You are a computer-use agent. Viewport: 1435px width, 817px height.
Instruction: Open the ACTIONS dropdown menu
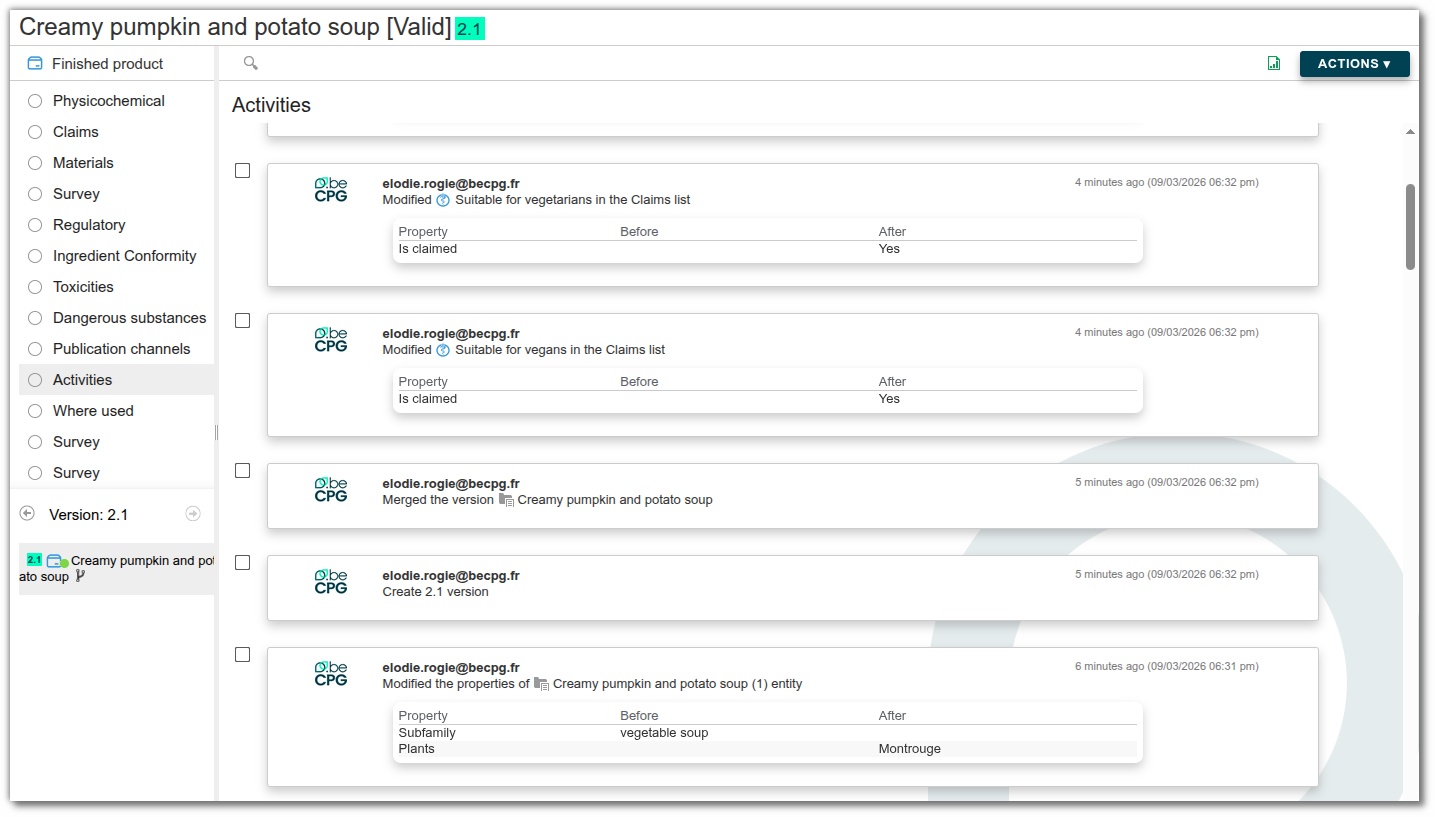(x=1354, y=64)
